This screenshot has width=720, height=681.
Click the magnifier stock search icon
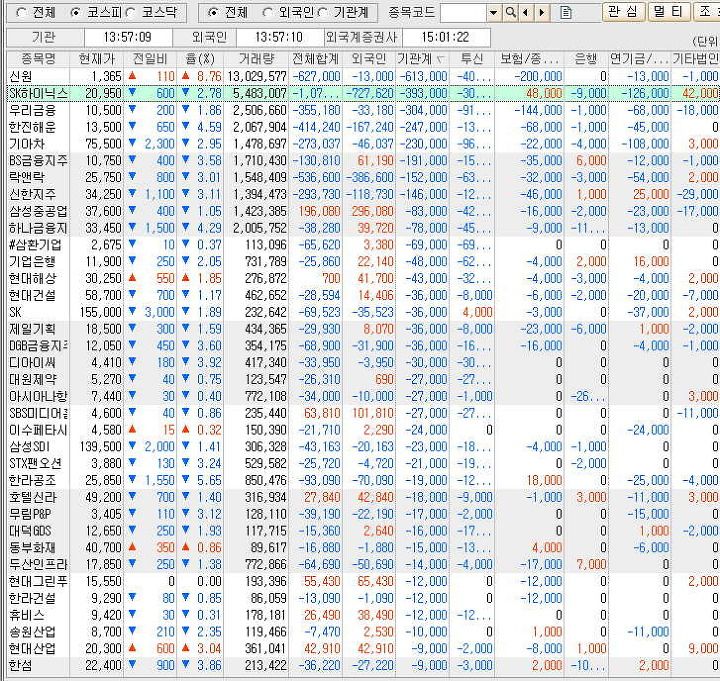[x=510, y=12]
